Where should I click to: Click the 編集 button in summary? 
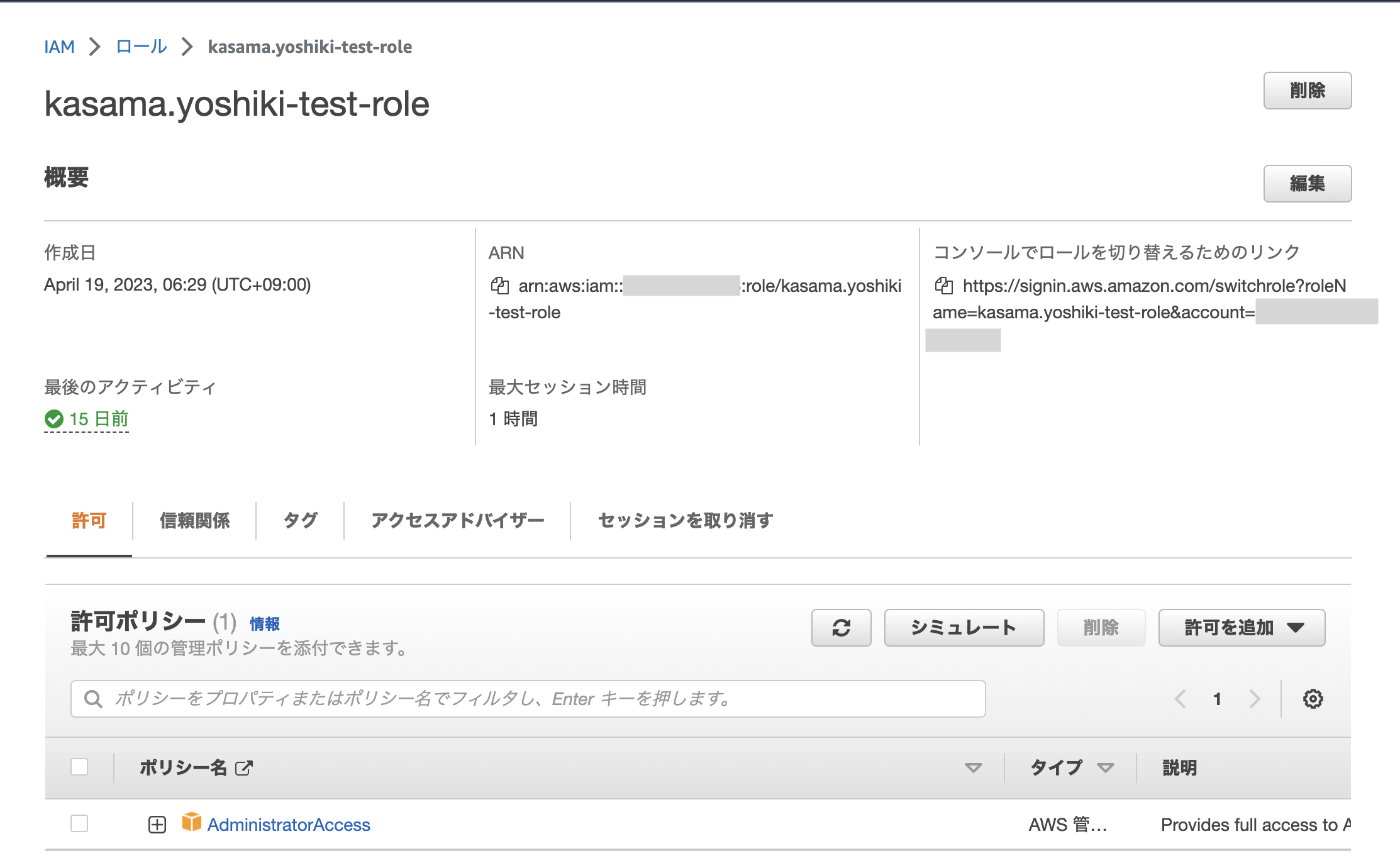click(1308, 184)
